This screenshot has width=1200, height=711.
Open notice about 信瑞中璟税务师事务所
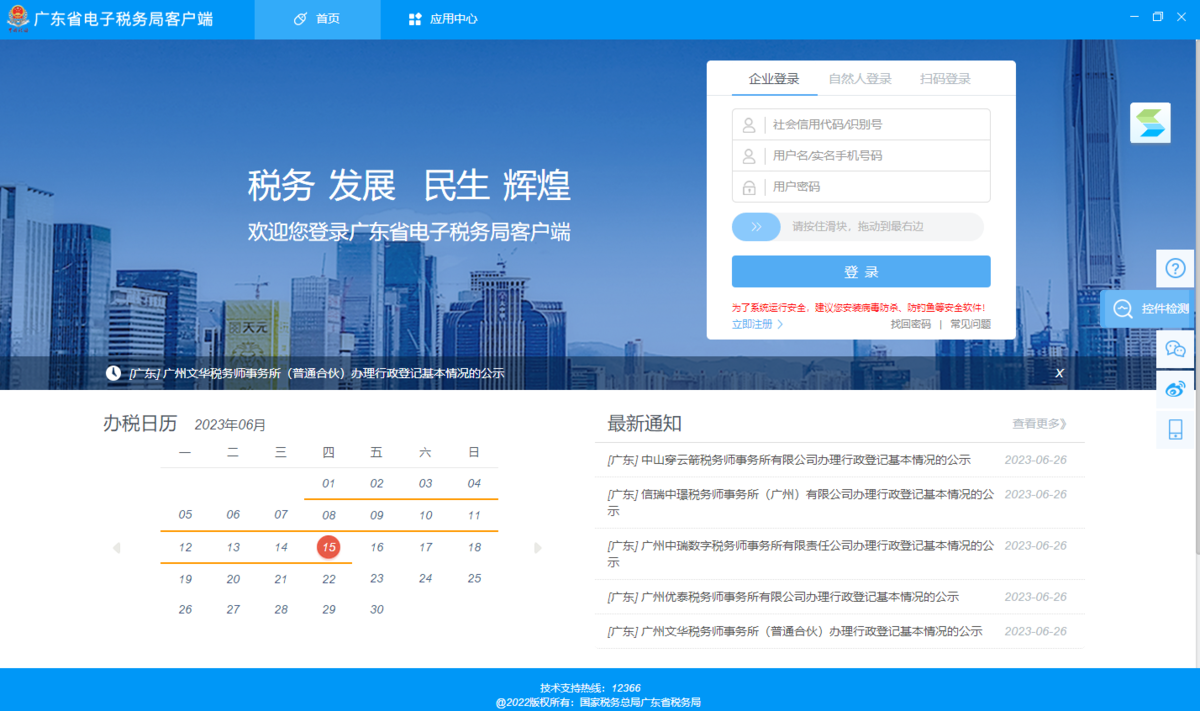coord(801,502)
